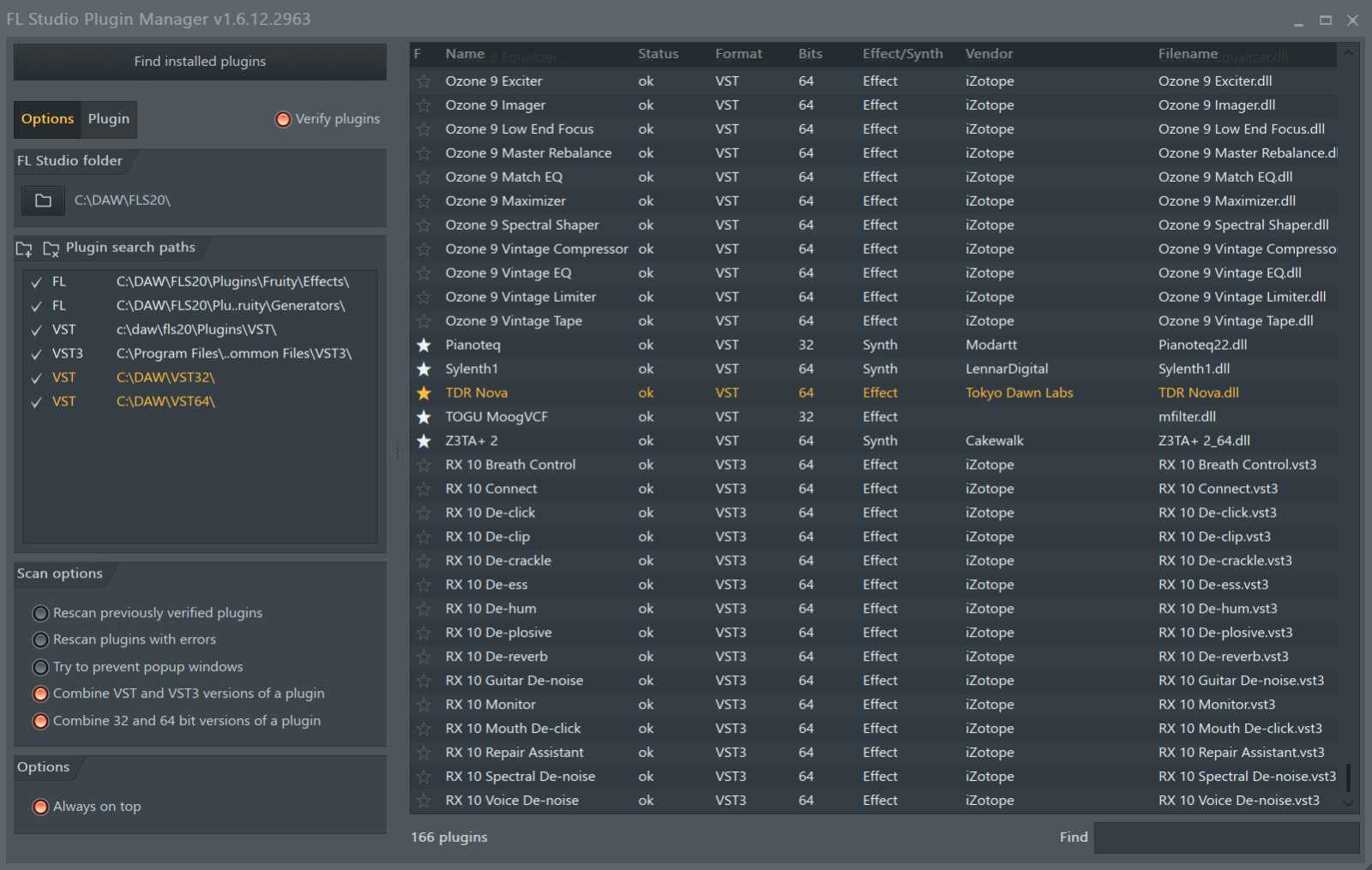Disable Combine 32 and 64 bit versions
The image size is (1372, 870).
(40, 721)
